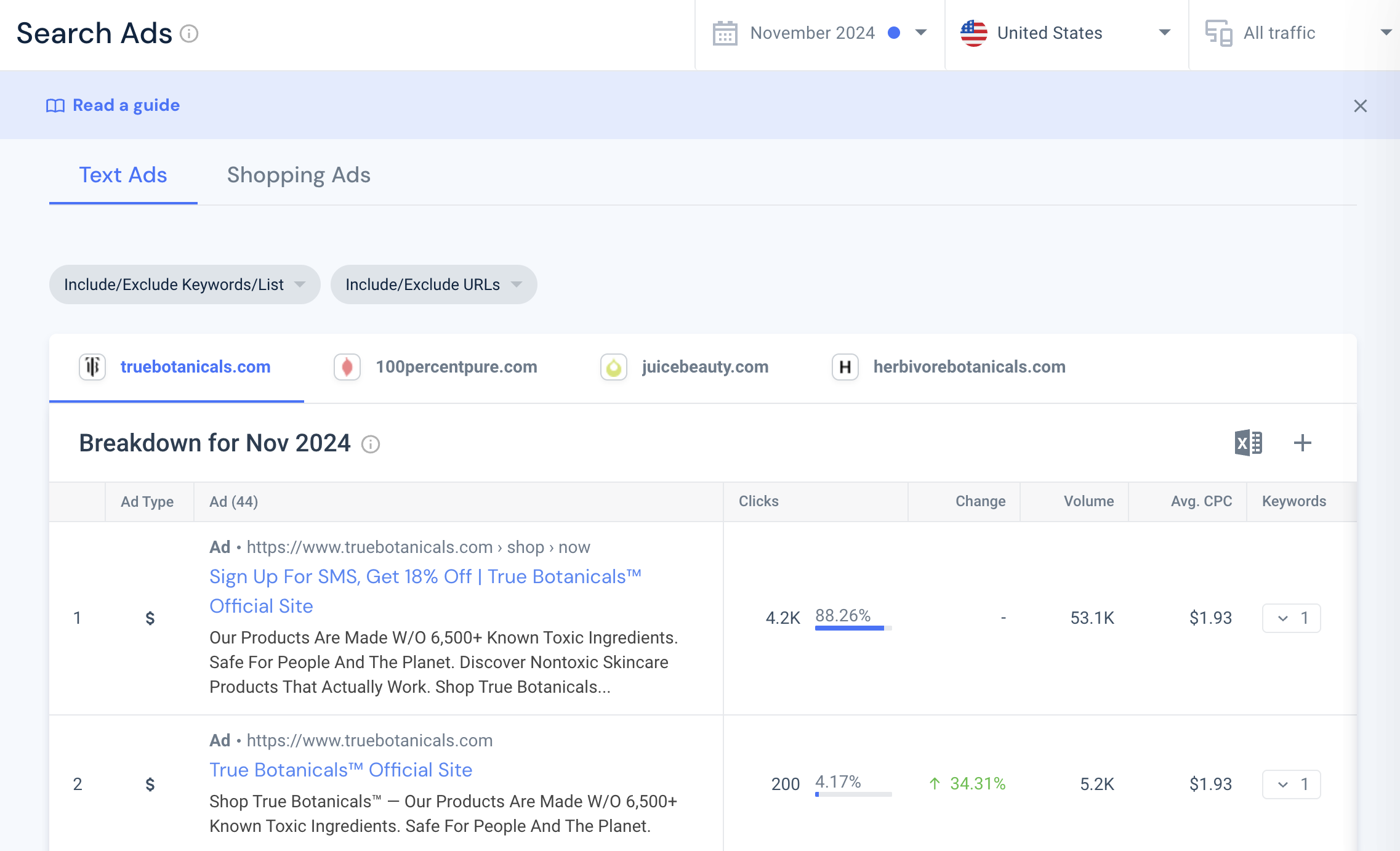Click info icon beside Breakdown for Nov 2024
Image resolution: width=1400 pixels, height=851 pixels.
pos(371,444)
